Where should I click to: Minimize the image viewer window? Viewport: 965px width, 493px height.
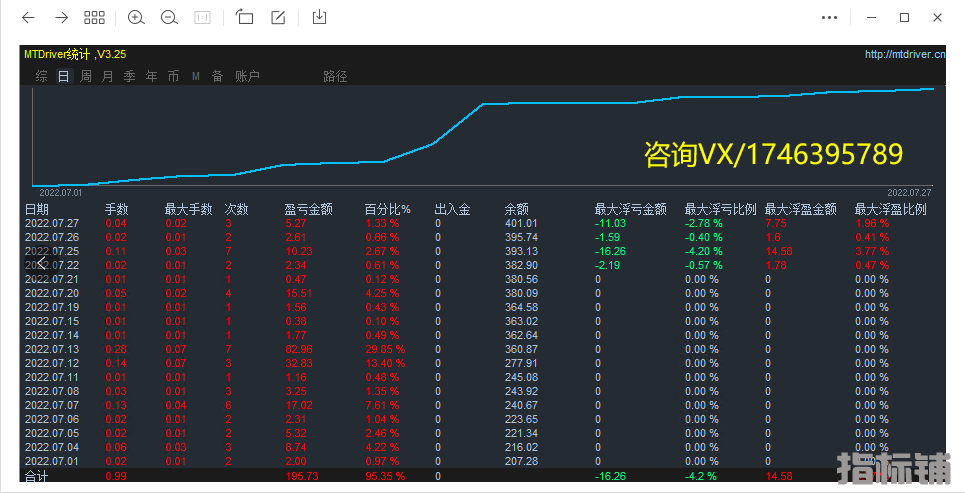tap(871, 18)
